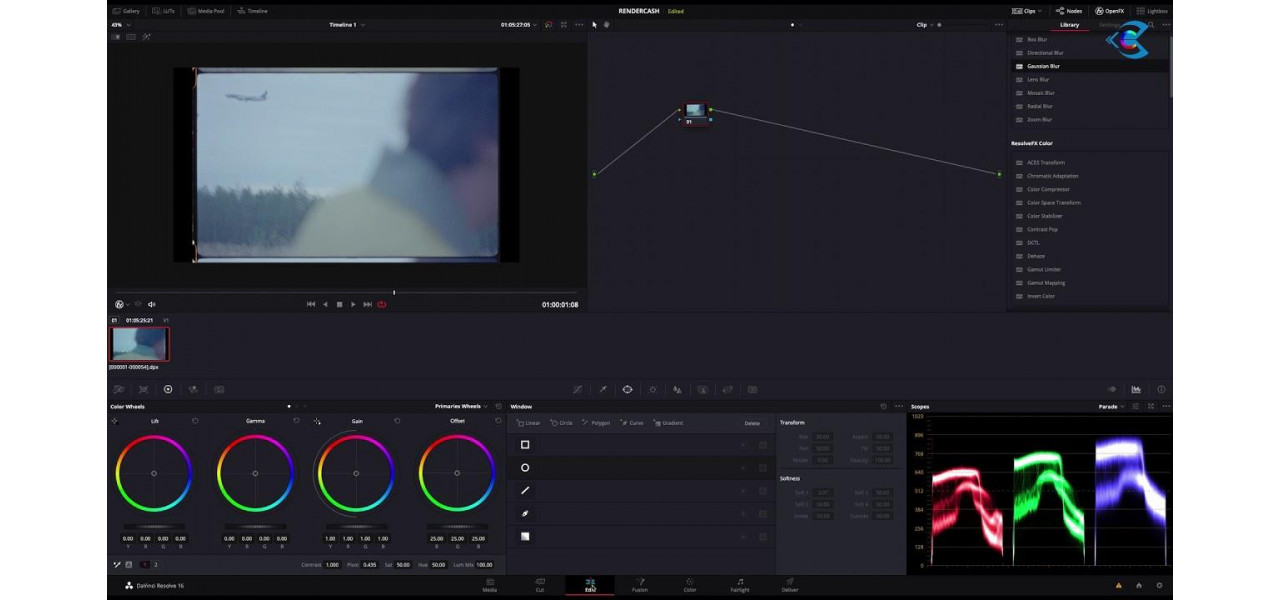Reset the Lift color wheel

point(195,421)
